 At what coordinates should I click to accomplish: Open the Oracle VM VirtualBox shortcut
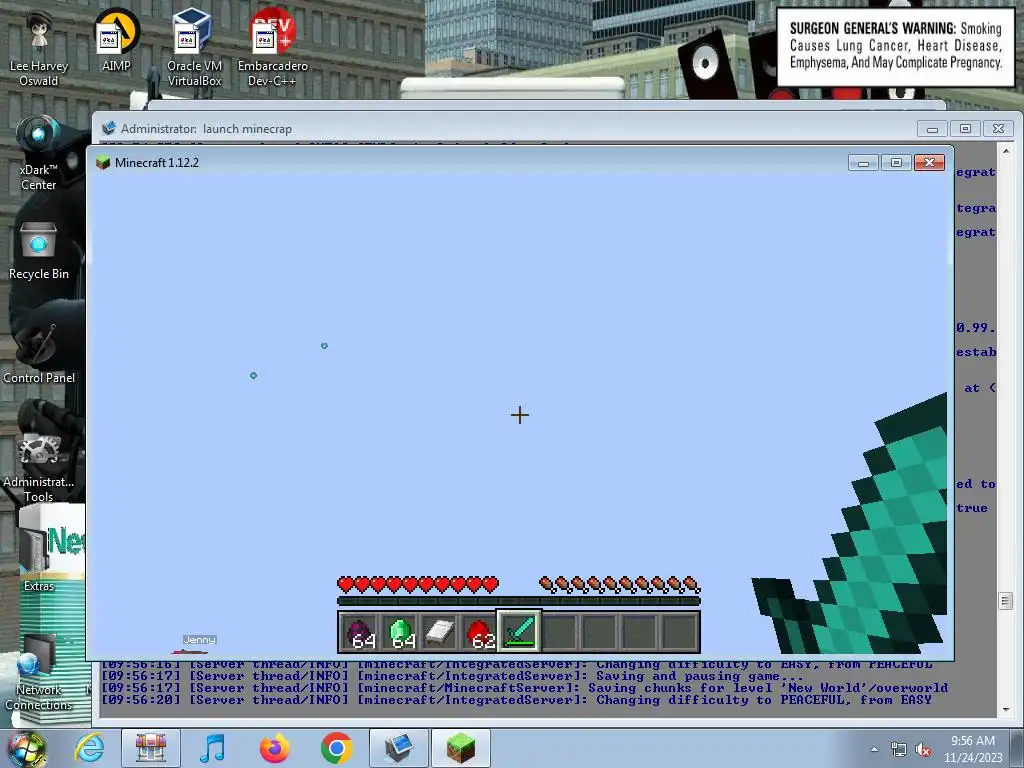(194, 47)
